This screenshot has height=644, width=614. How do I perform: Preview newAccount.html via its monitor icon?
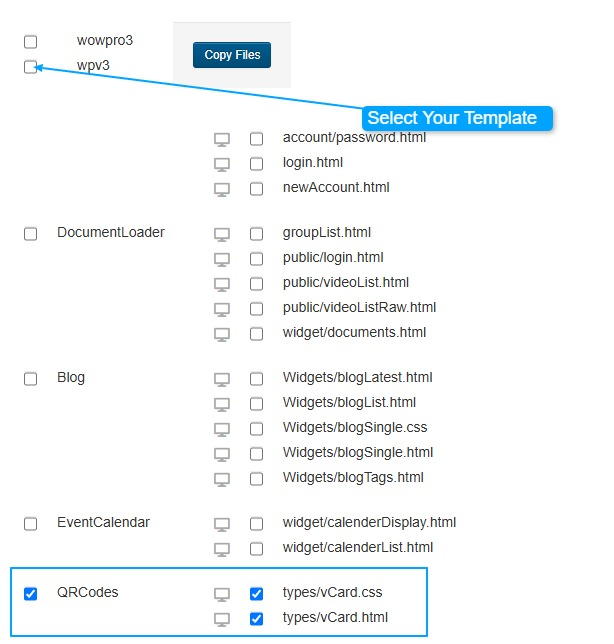(222, 188)
